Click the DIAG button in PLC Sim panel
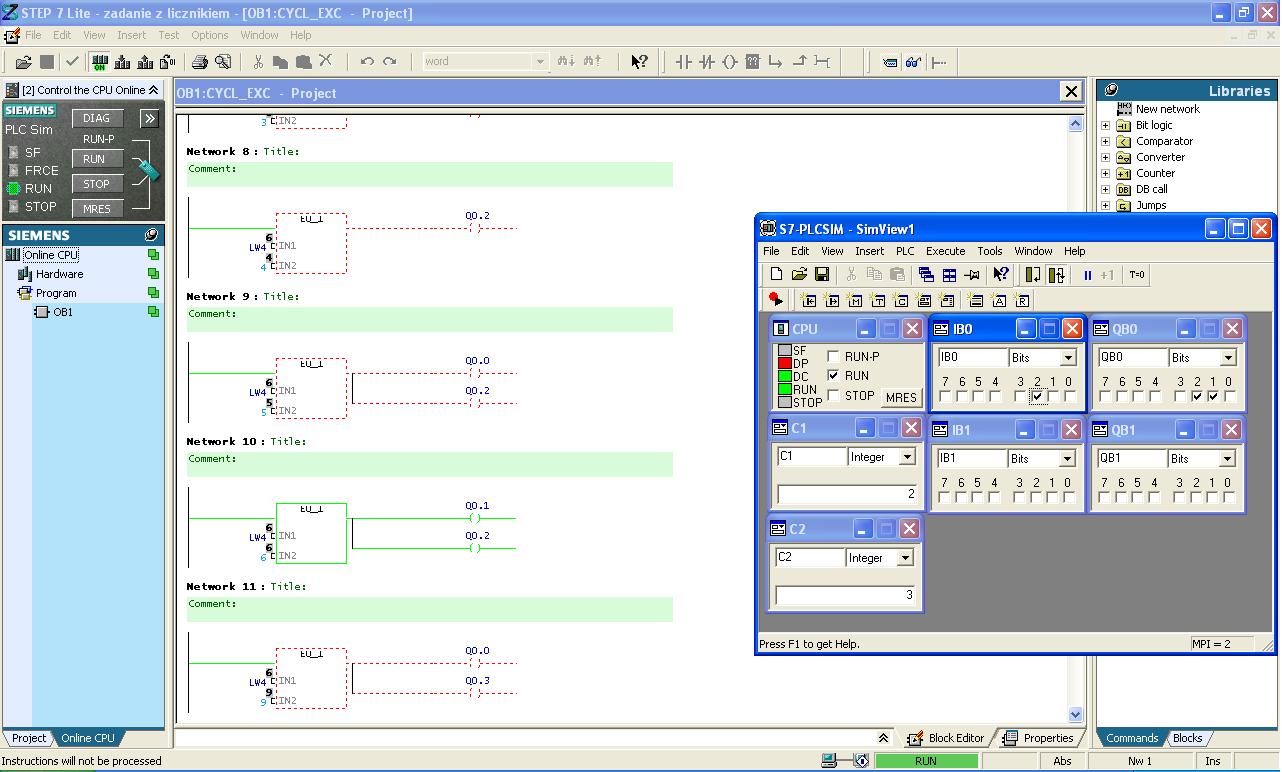This screenshot has width=1282, height=772. click(x=97, y=118)
